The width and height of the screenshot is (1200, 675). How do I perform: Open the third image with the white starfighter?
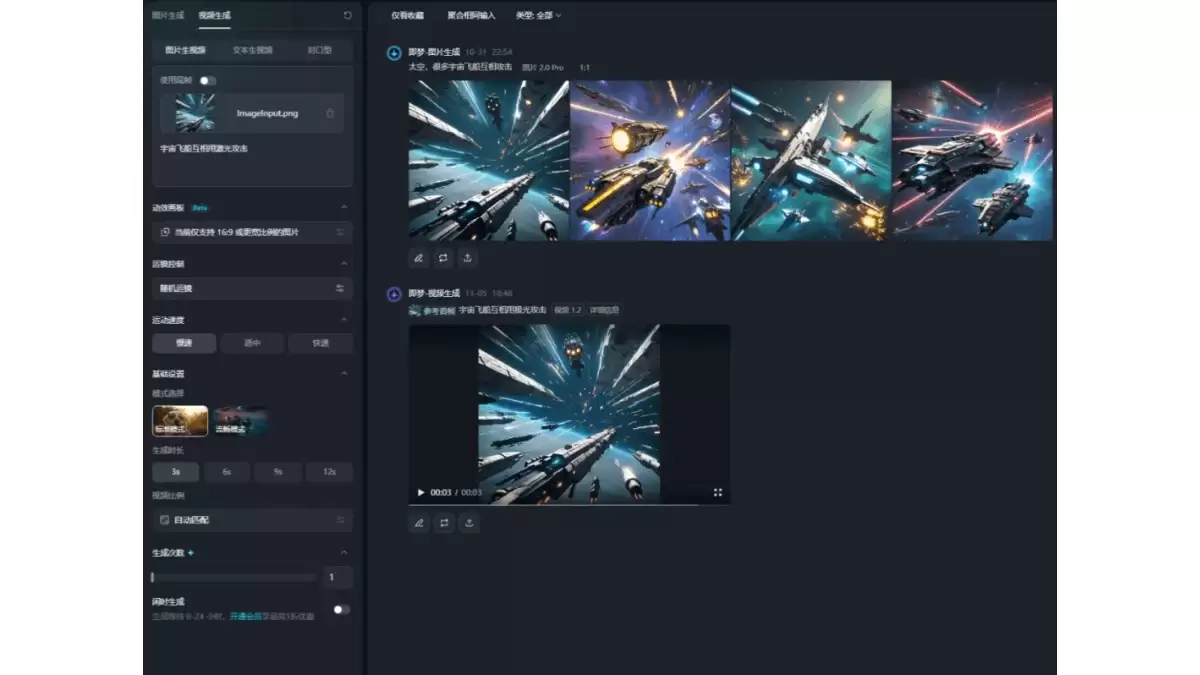click(811, 160)
